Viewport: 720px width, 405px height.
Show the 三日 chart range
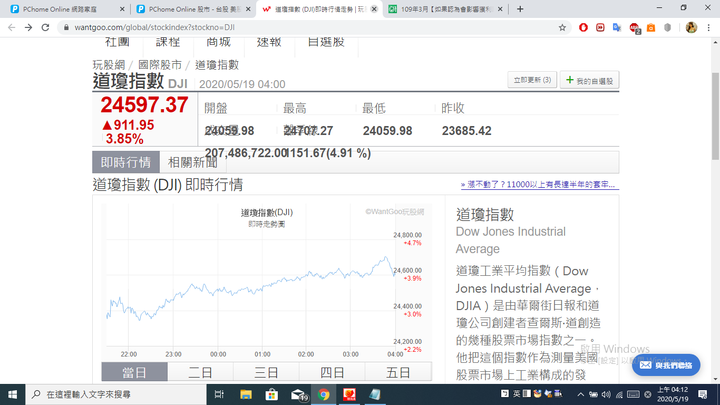click(x=266, y=372)
